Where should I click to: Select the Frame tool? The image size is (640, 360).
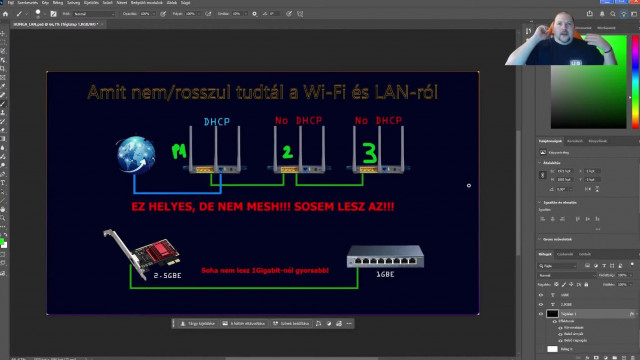click(3, 77)
